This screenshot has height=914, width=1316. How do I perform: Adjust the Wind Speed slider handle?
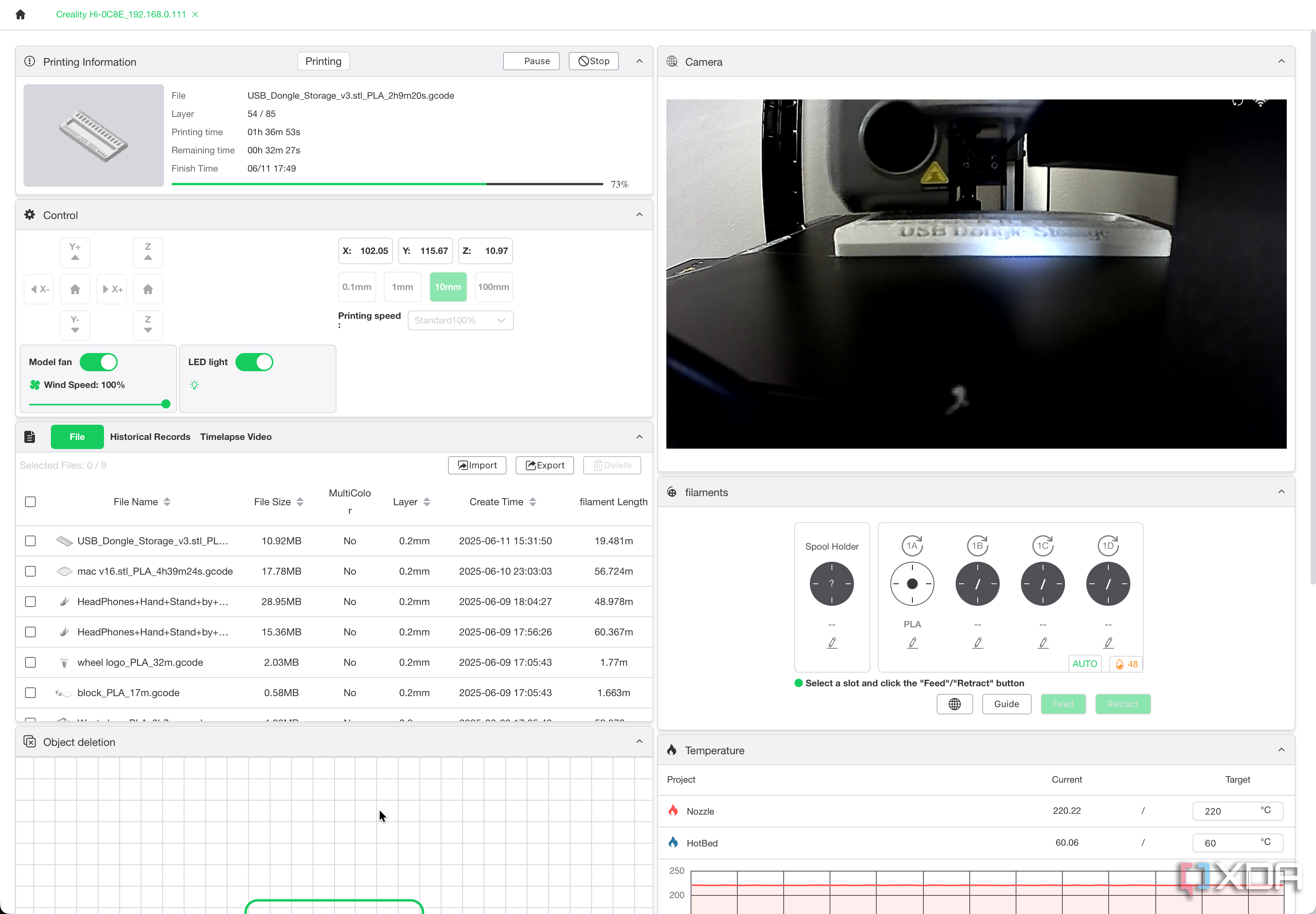(x=166, y=404)
